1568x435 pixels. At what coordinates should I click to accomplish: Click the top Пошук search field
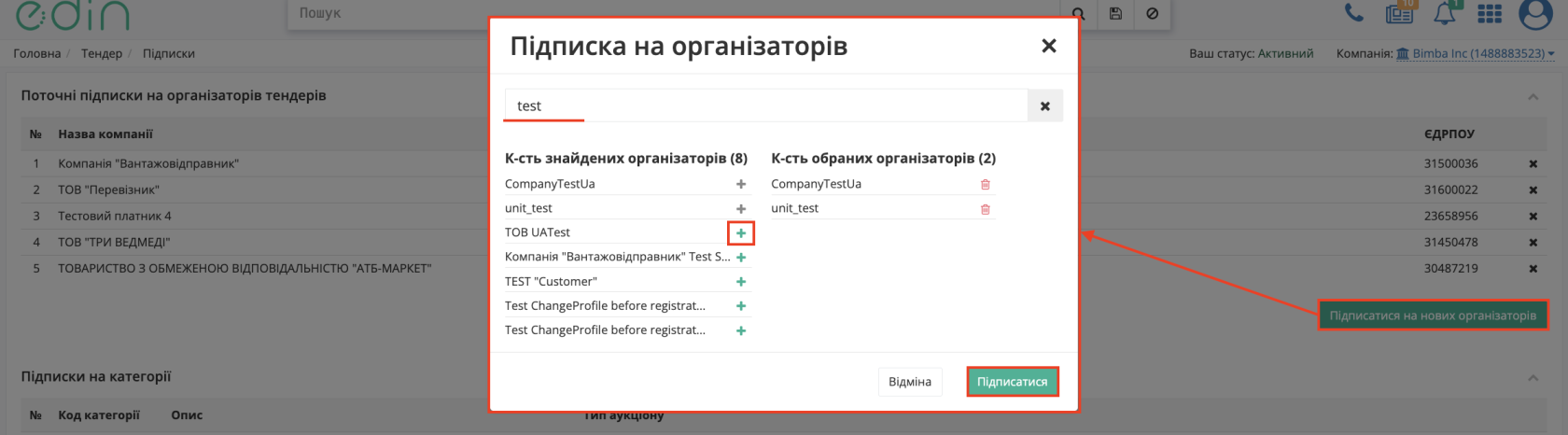[x=674, y=13]
